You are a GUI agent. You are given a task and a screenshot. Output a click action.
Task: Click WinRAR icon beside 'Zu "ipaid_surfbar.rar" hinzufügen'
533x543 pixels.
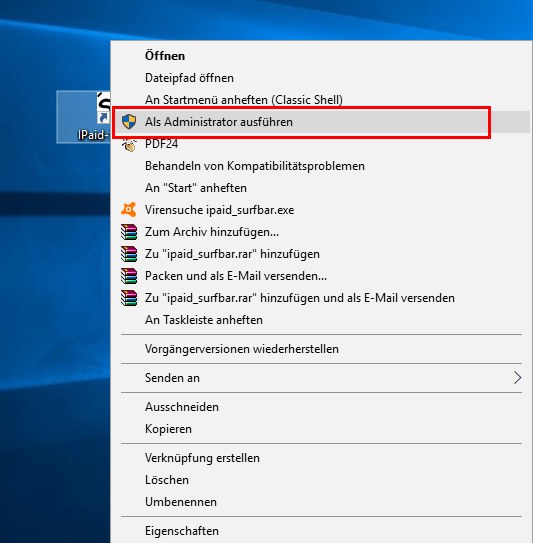[x=129, y=254]
